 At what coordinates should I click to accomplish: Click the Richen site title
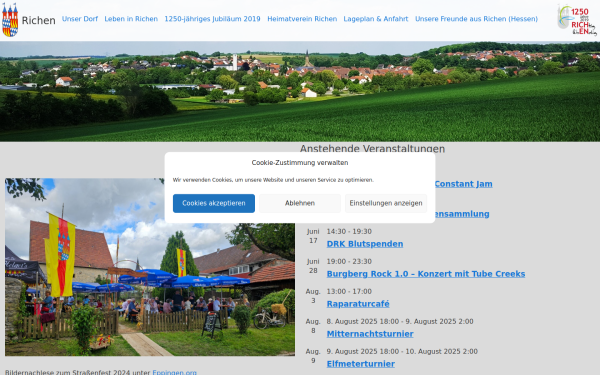[38, 20]
